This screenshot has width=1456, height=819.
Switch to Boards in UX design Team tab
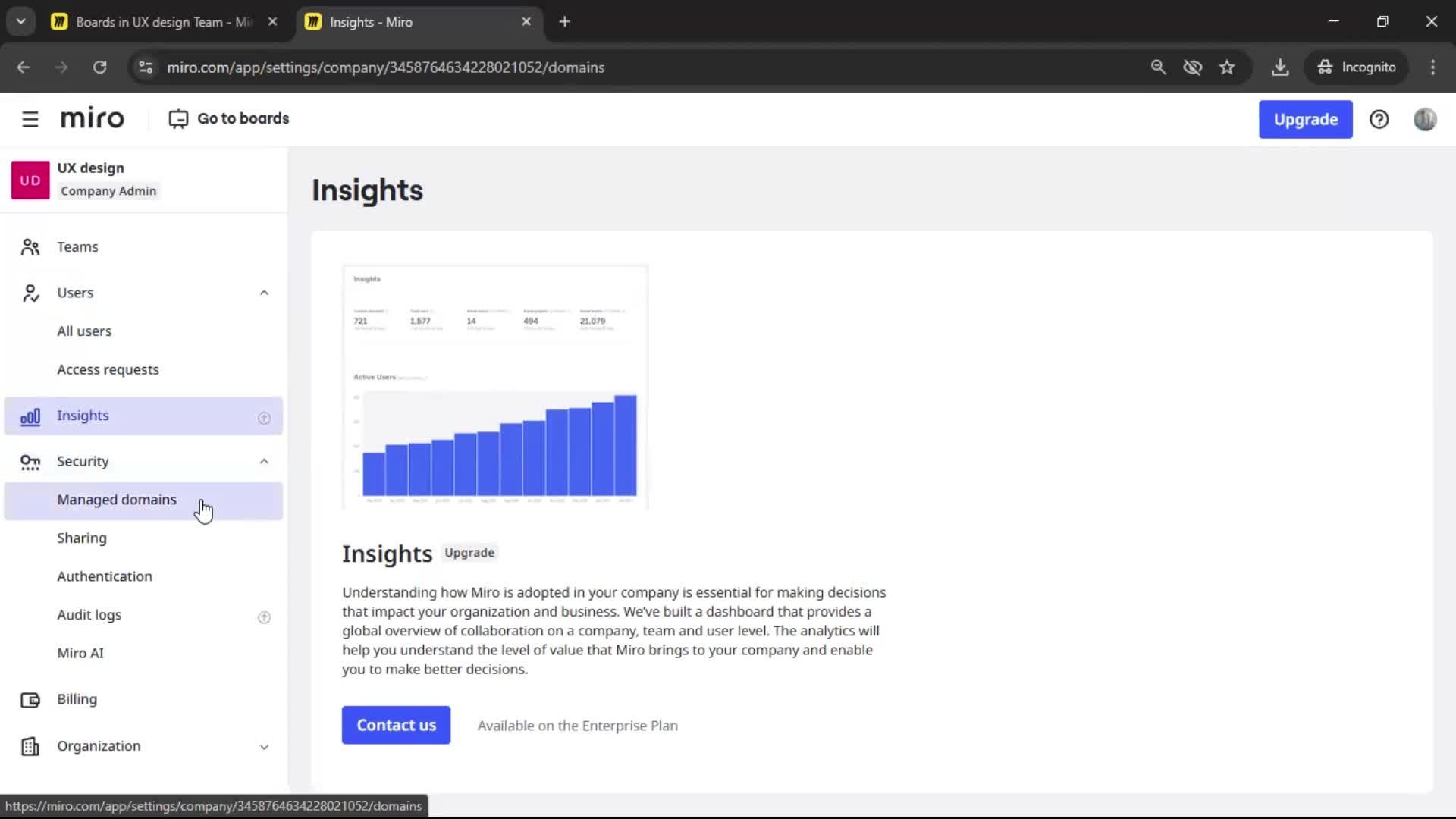[x=163, y=22]
